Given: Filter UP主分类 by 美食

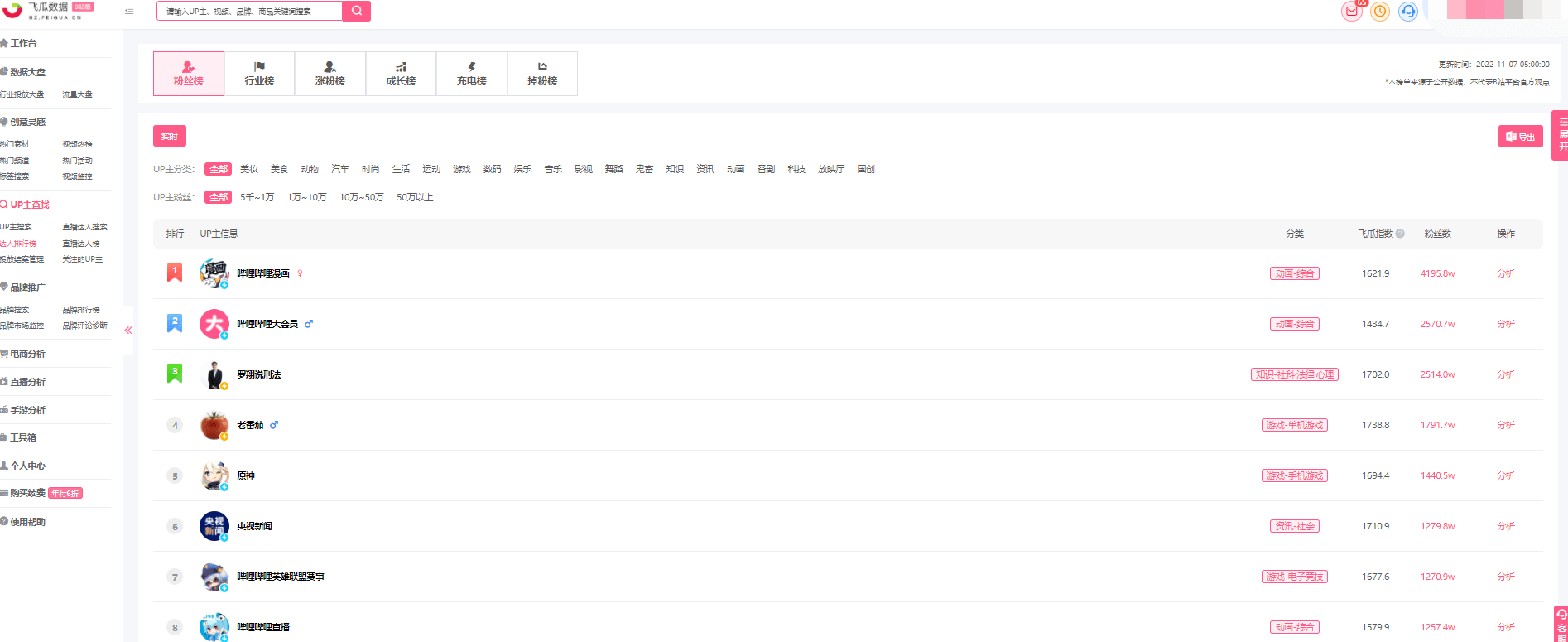Looking at the screenshot, I should coord(280,169).
